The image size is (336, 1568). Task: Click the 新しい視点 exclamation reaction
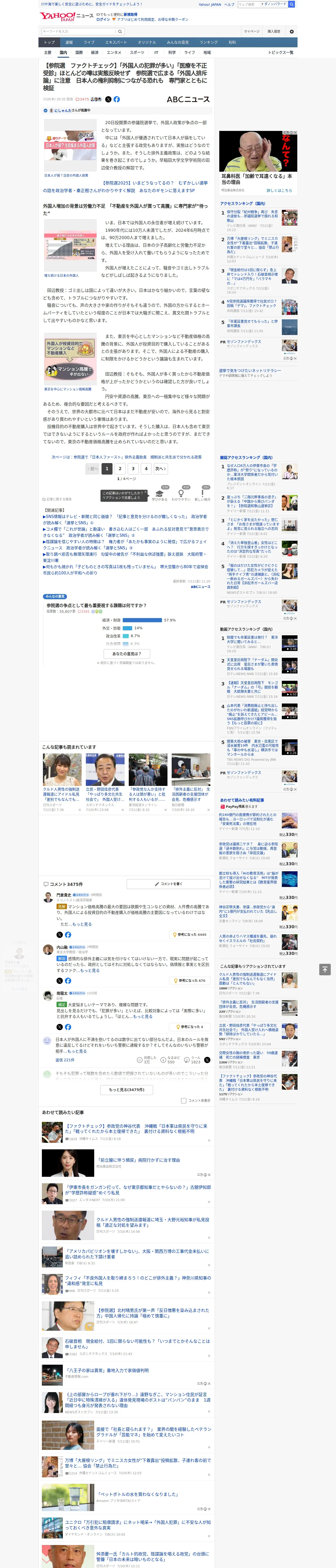pos(203,495)
